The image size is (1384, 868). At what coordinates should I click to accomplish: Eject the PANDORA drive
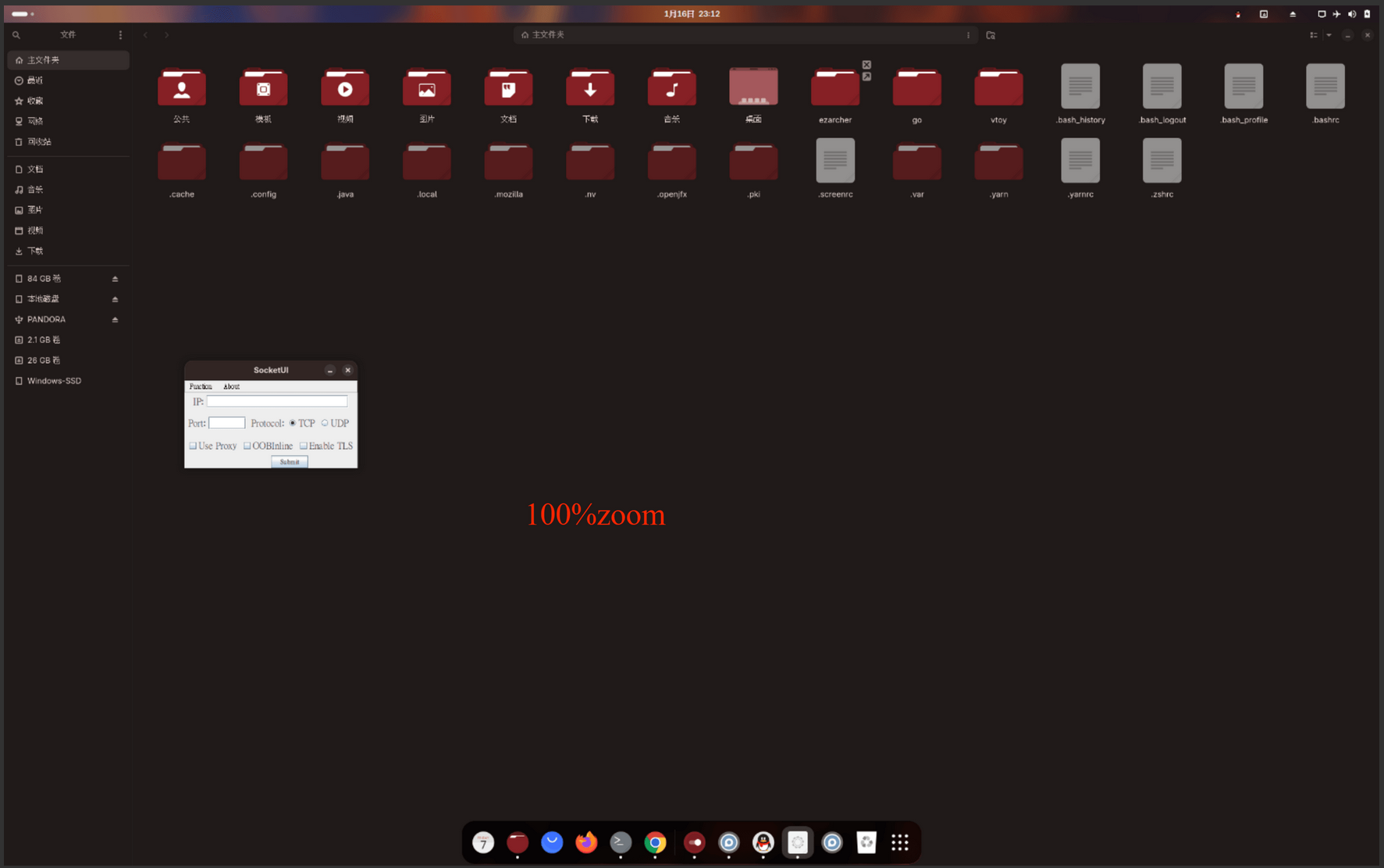[115, 320]
